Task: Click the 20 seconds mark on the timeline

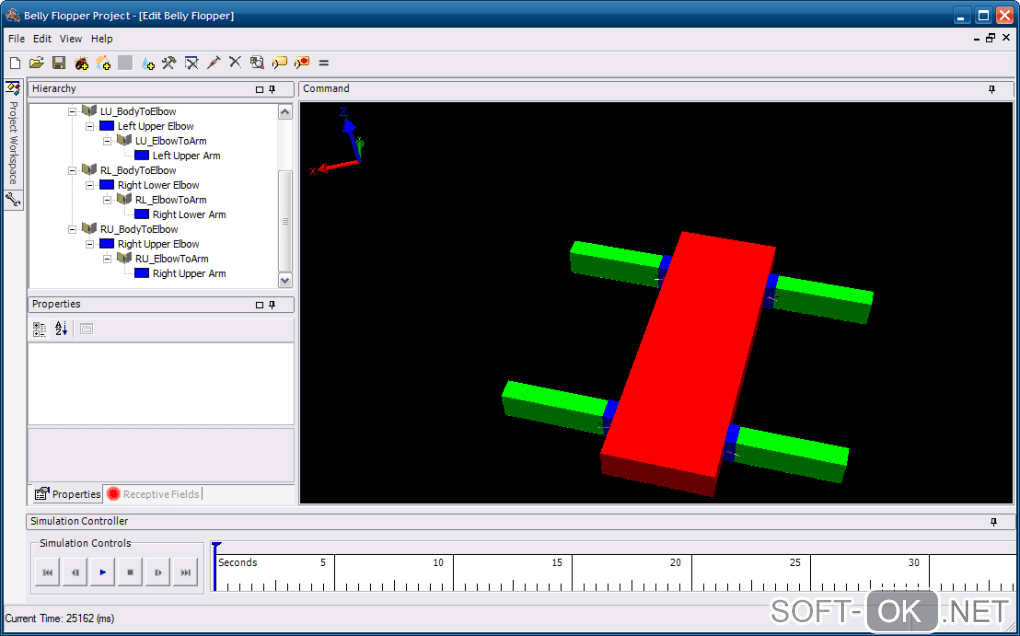Action: pos(675,563)
